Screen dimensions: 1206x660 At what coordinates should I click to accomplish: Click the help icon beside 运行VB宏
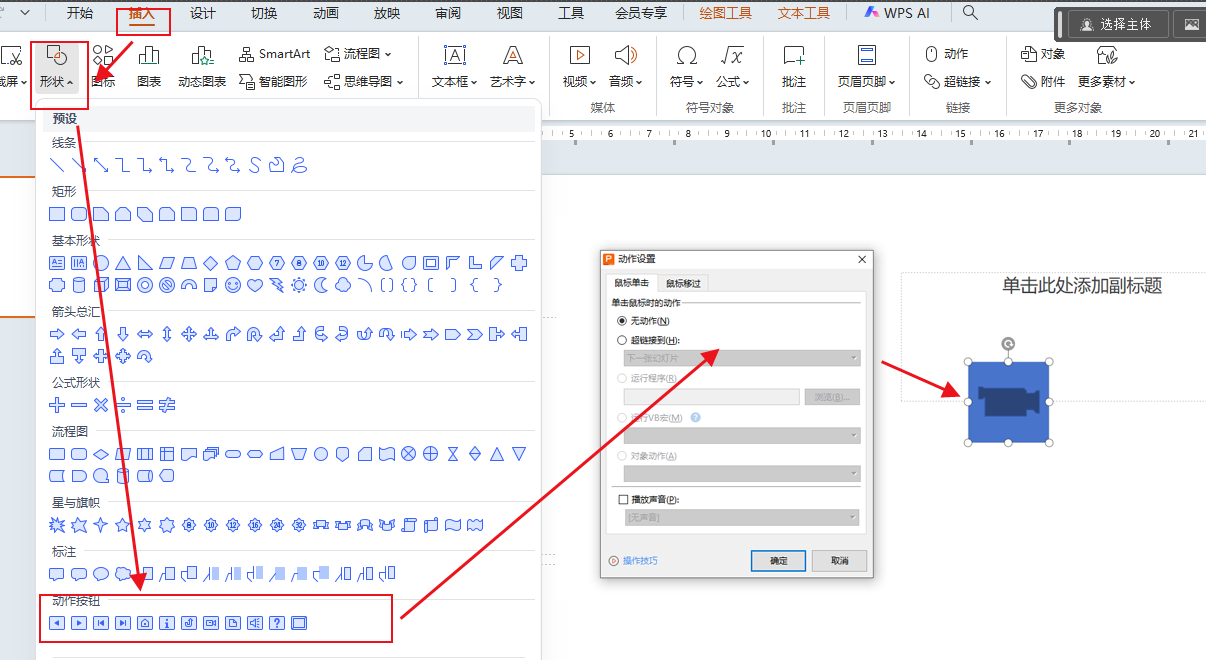coord(695,418)
